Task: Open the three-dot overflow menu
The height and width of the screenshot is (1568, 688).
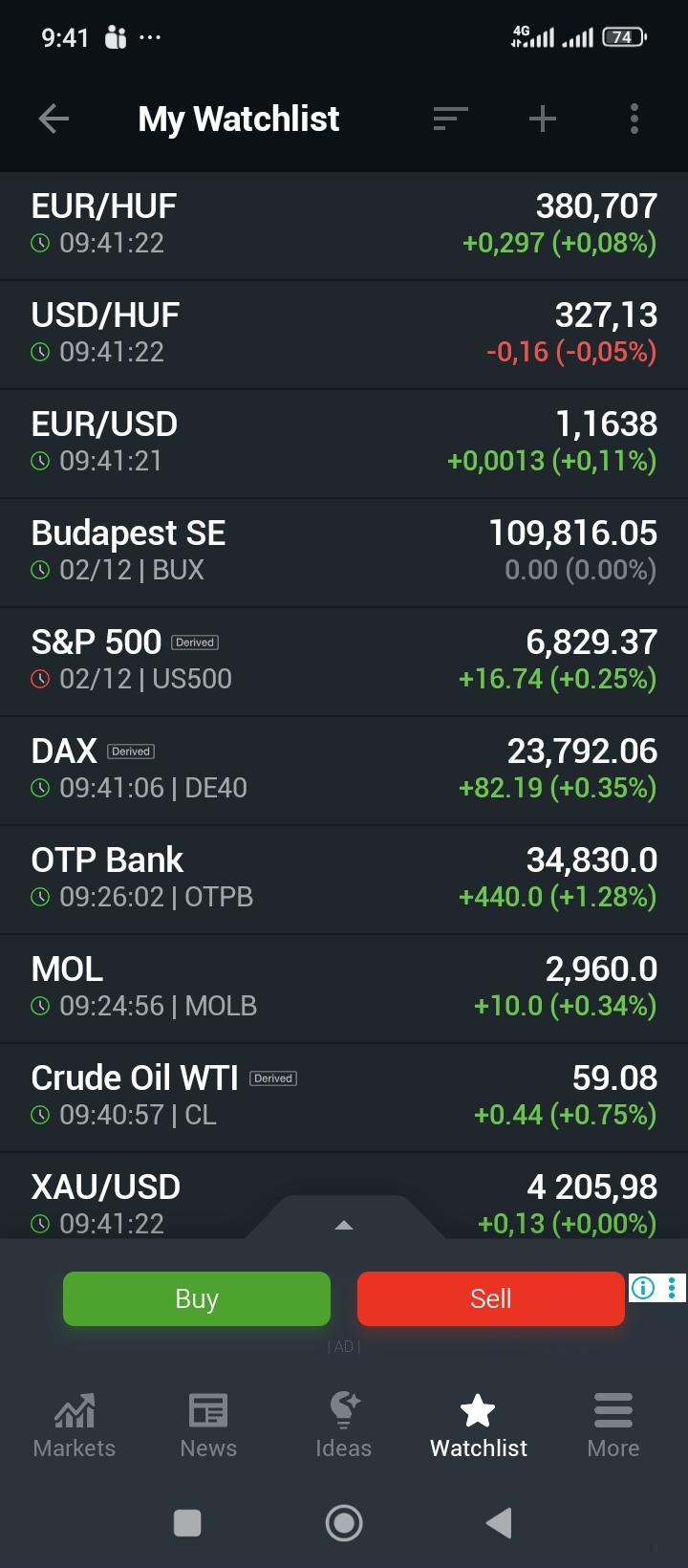Action: tap(634, 119)
